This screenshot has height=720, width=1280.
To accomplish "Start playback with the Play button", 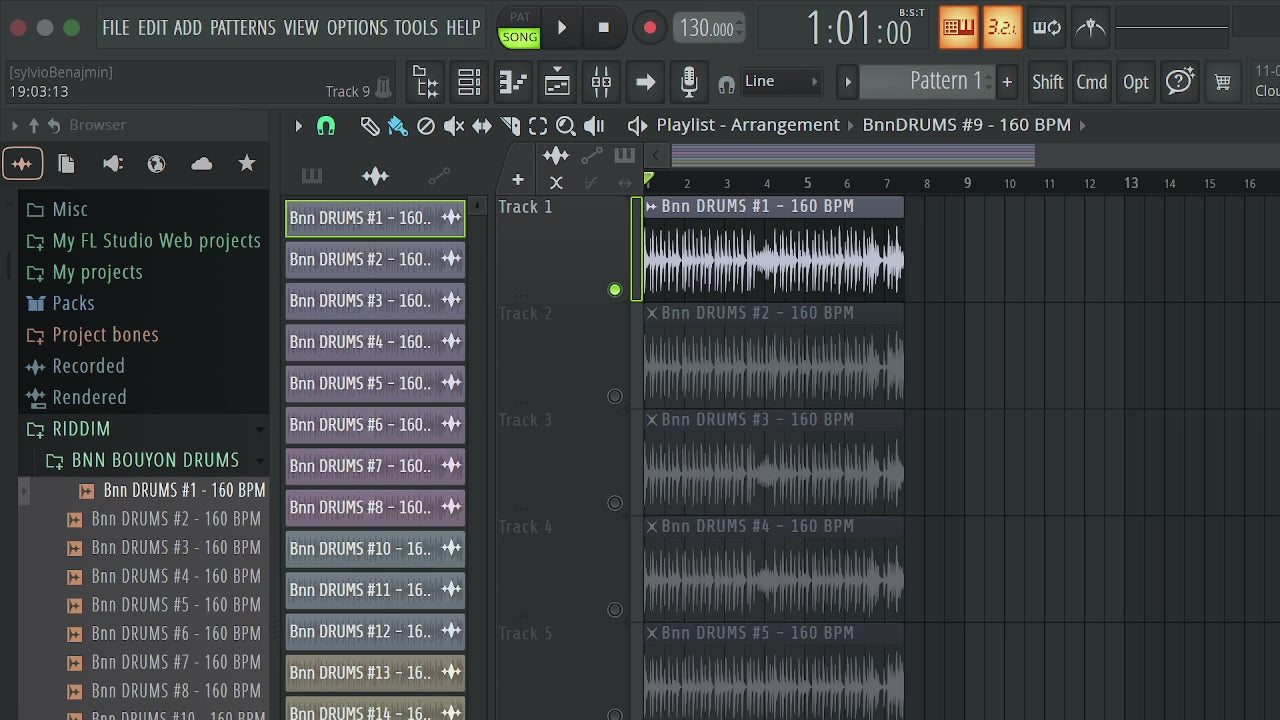I will coord(562,28).
